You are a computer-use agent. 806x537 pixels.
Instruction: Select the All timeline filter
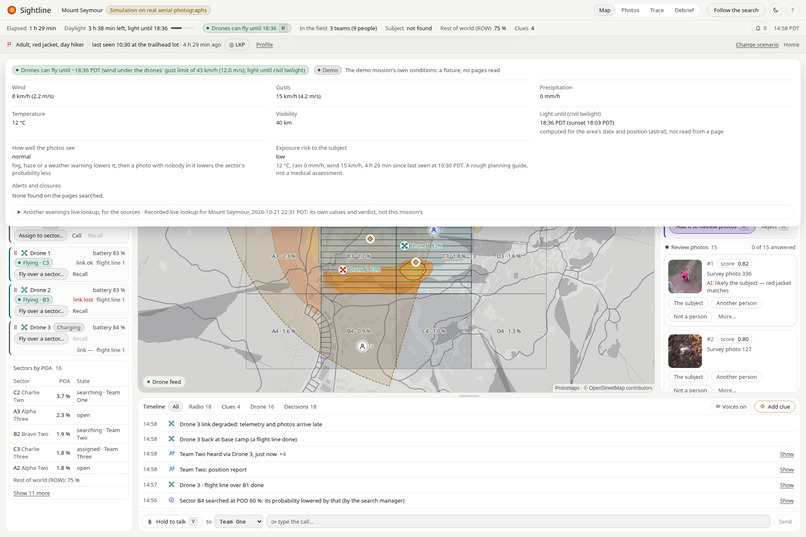point(175,406)
